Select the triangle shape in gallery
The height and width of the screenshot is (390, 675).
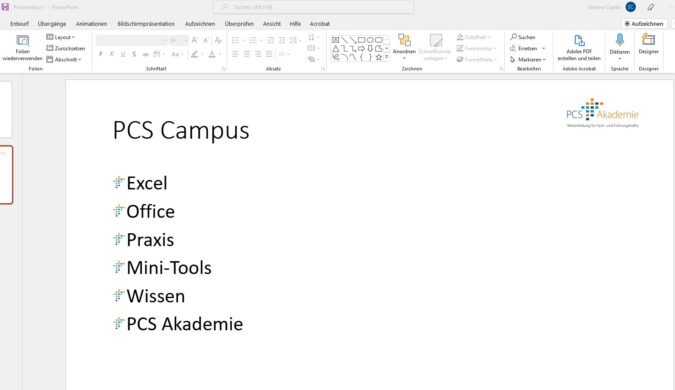[335, 49]
